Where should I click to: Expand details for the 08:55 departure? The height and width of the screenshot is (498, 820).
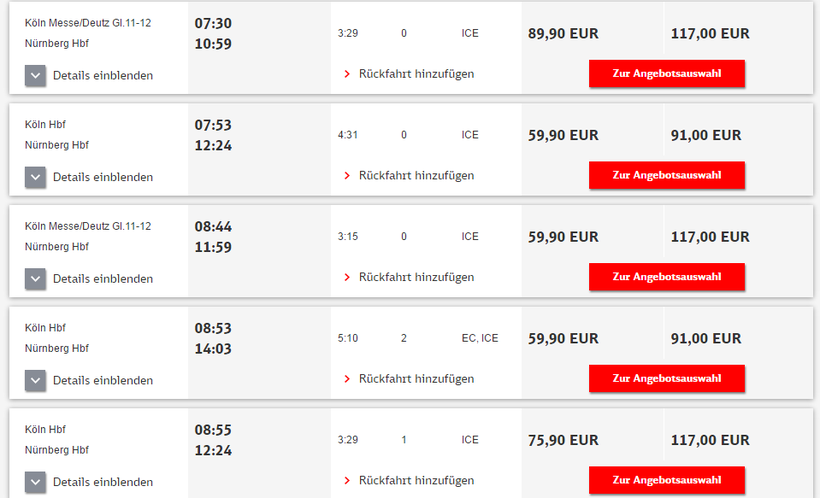(x=36, y=482)
